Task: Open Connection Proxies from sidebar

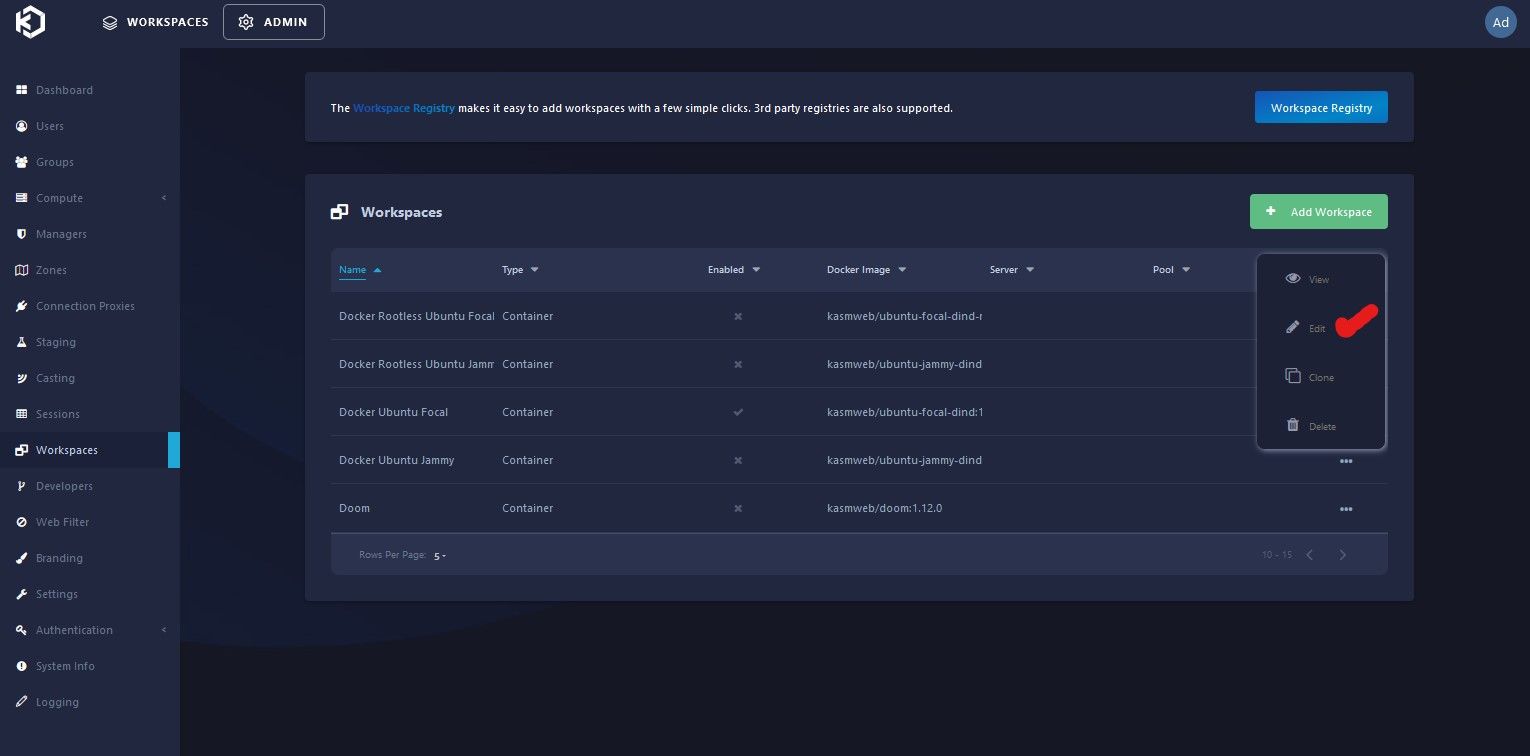Action: (85, 306)
